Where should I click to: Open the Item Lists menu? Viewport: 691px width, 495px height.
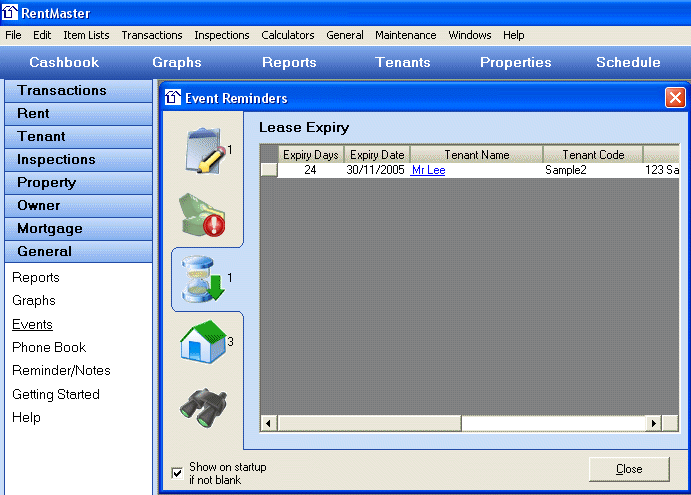[x=86, y=35]
